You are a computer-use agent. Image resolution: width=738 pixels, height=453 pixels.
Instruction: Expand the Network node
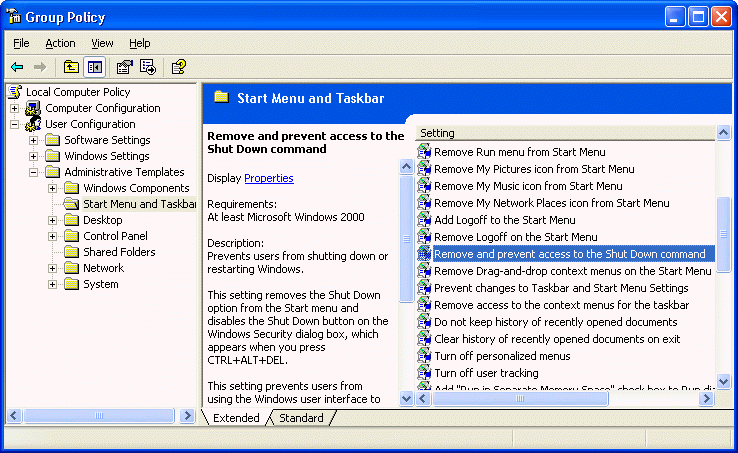click(x=52, y=268)
